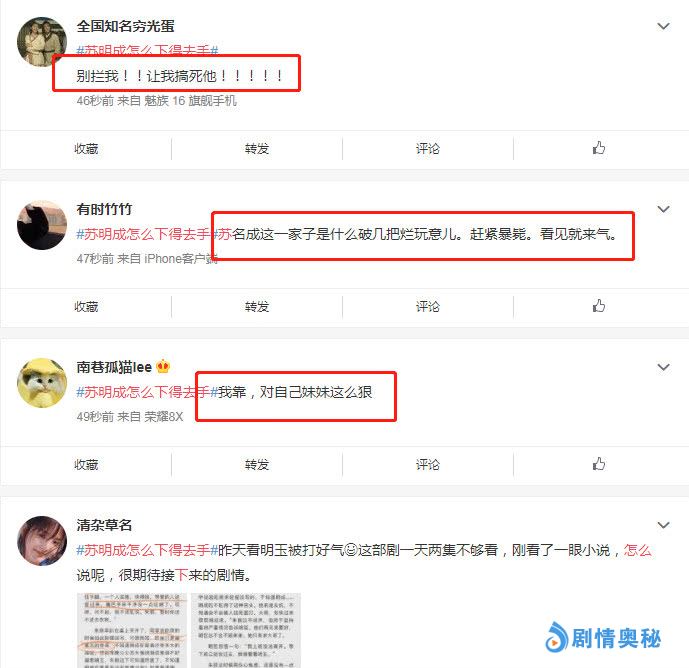Expand options chevron on 清杂草名's post

663,525
